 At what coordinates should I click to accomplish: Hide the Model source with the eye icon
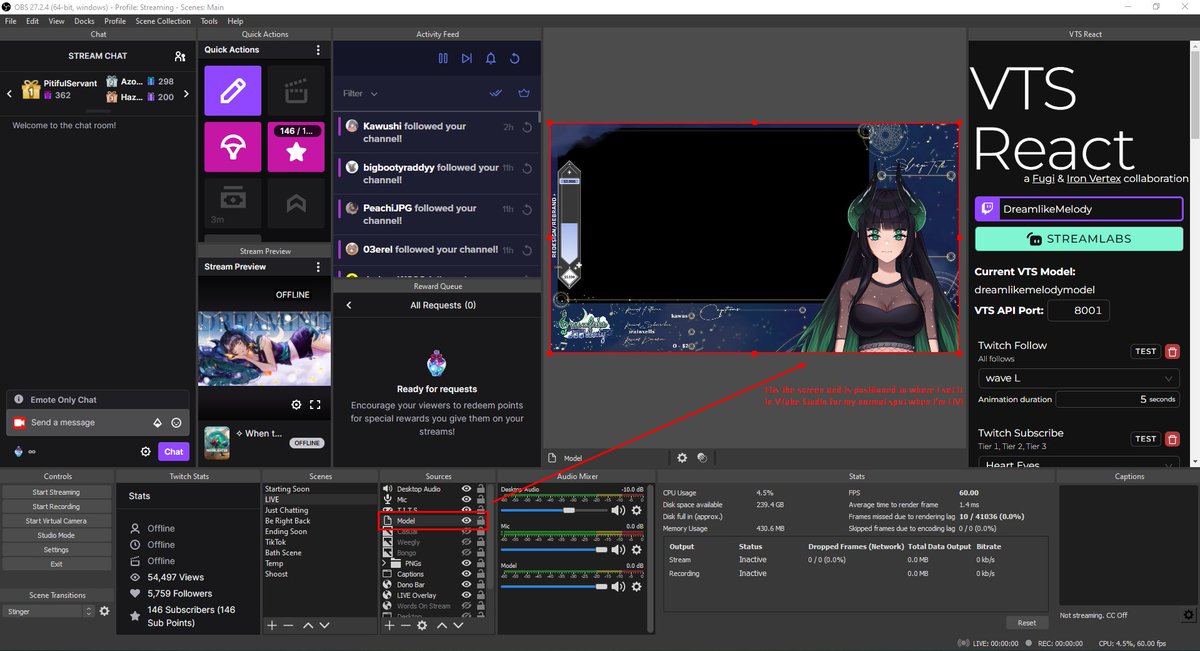point(467,520)
